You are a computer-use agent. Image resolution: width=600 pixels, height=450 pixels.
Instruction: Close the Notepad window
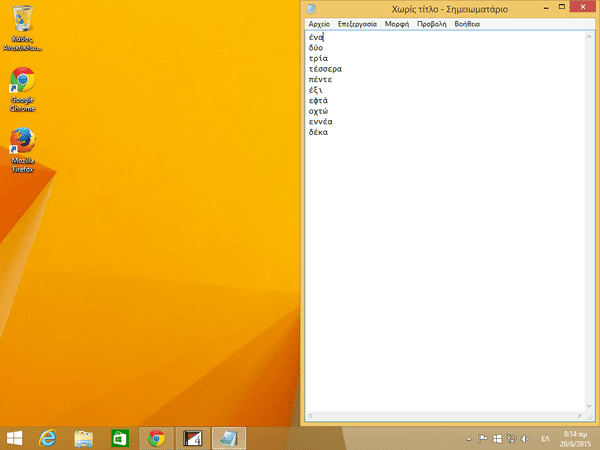(583, 7)
